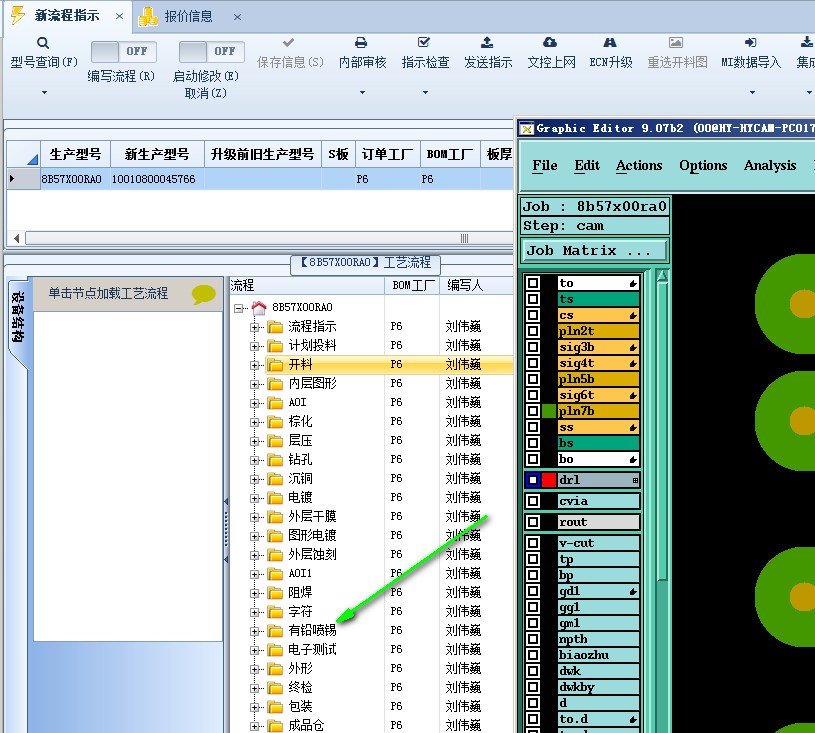Screen dimensions: 815x733
Task: Open the Actions menu in Graphic Editor
Action: 639,165
